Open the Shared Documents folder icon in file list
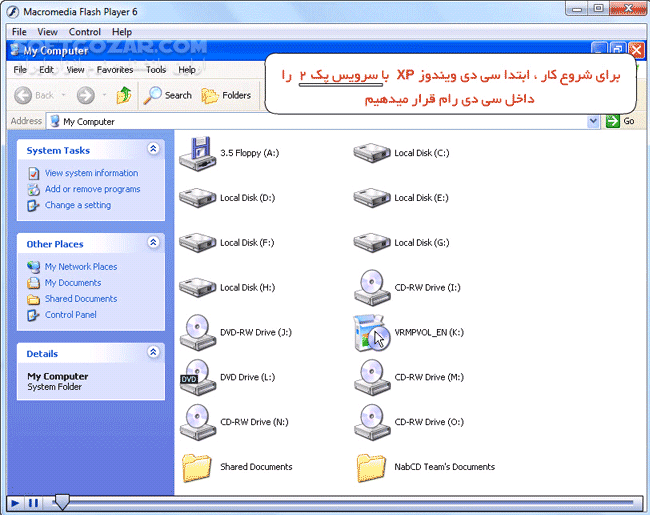 [x=196, y=468]
